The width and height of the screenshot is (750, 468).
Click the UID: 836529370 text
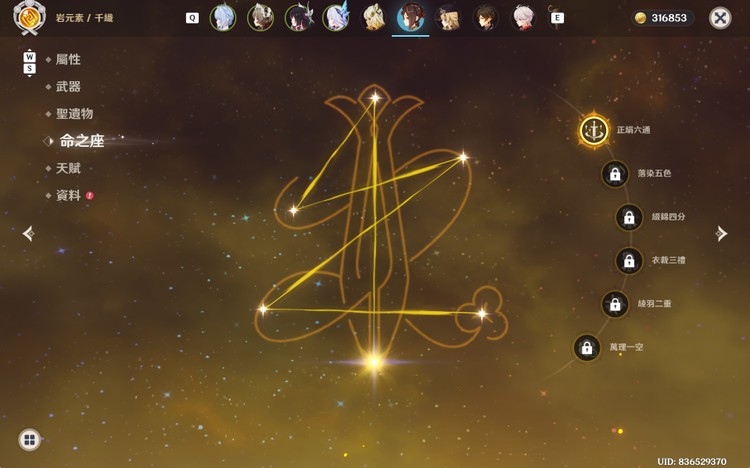pyautogui.click(x=692, y=462)
